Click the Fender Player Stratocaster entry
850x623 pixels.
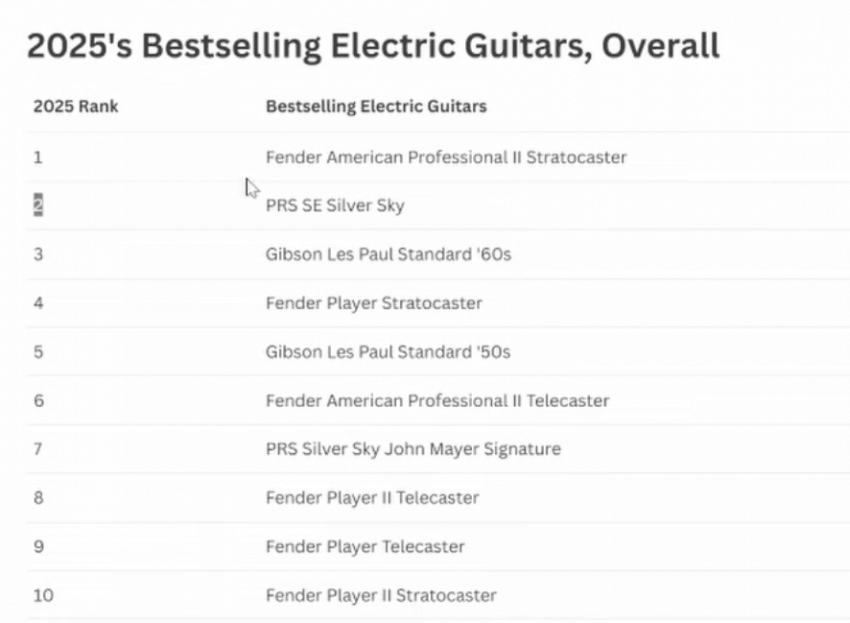point(374,303)
